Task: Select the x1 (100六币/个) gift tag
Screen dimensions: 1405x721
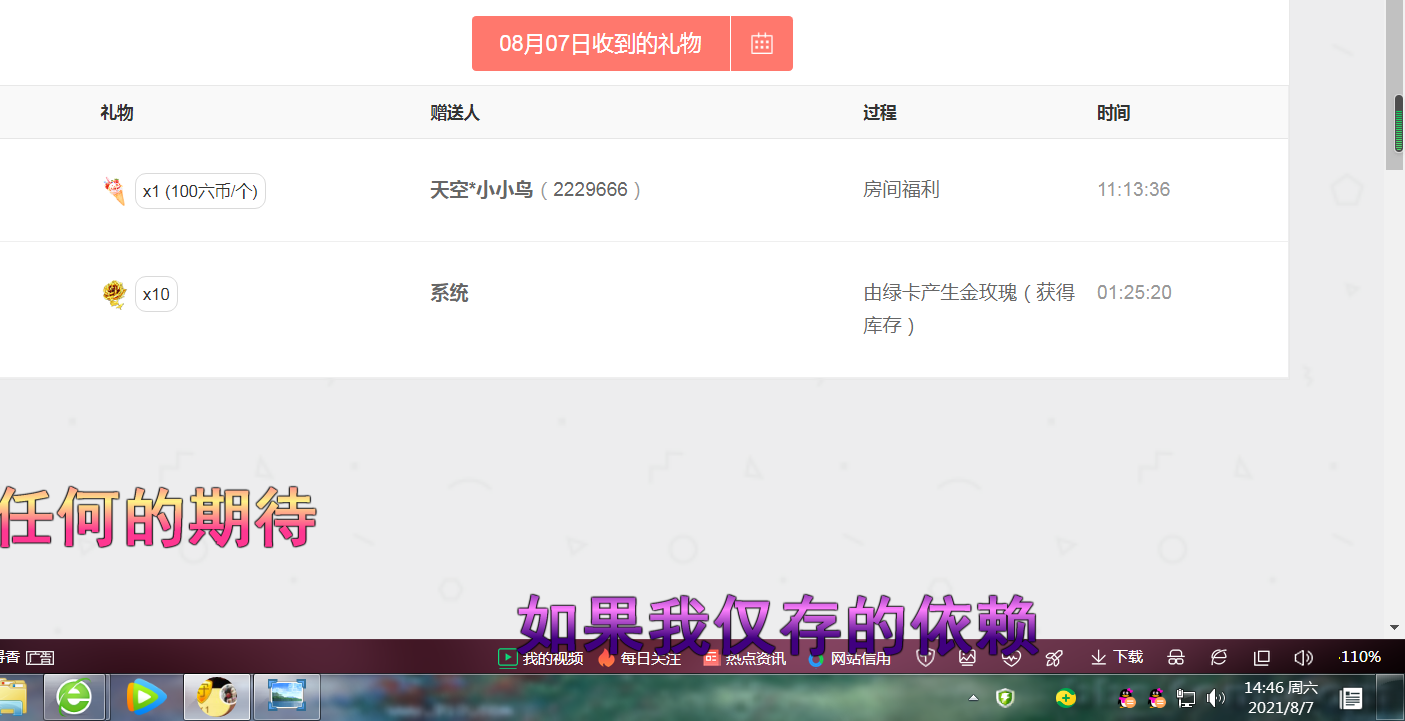Action: pos(200,191)
